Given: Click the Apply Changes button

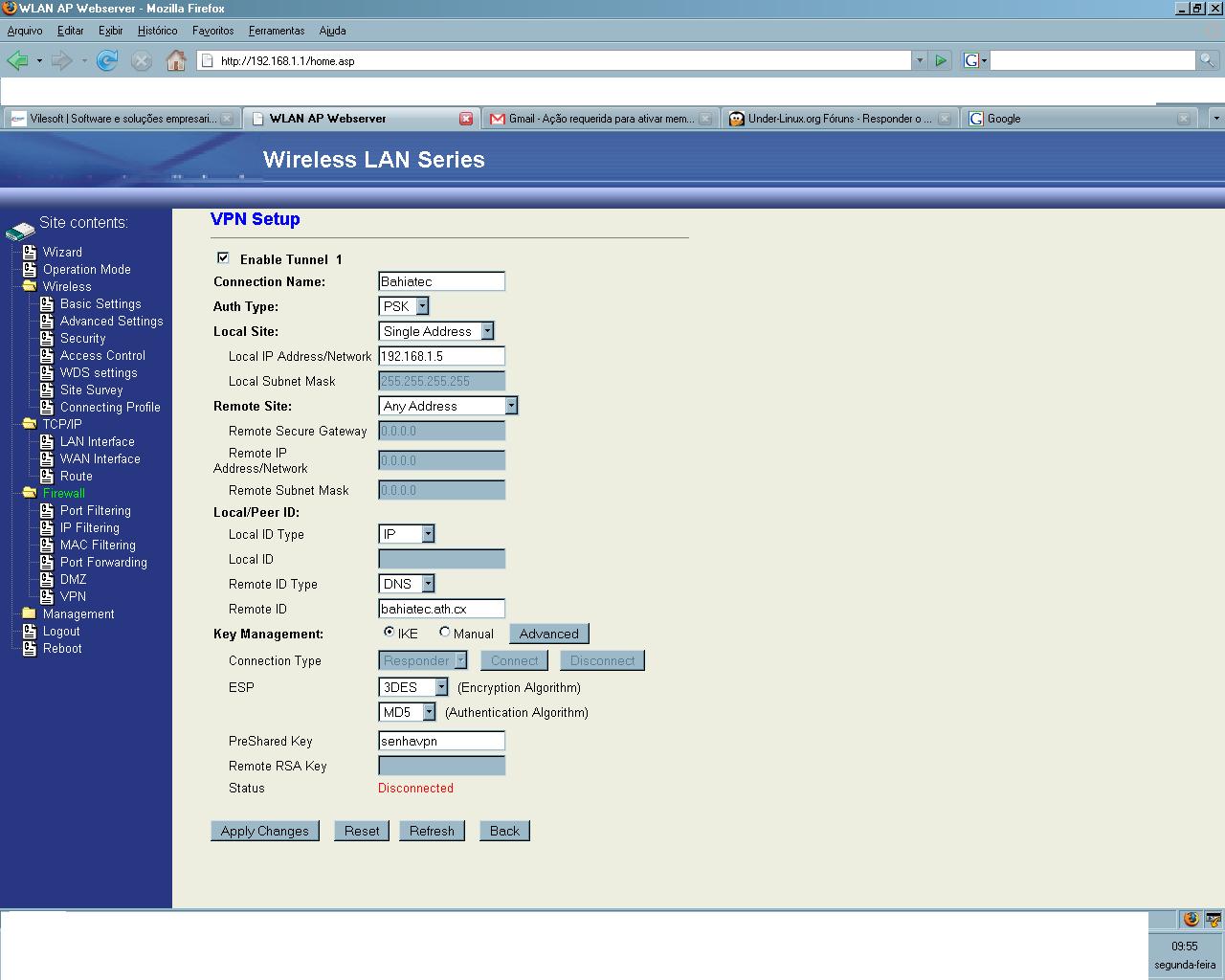Looking at the screenshot, I should [265, 831].
